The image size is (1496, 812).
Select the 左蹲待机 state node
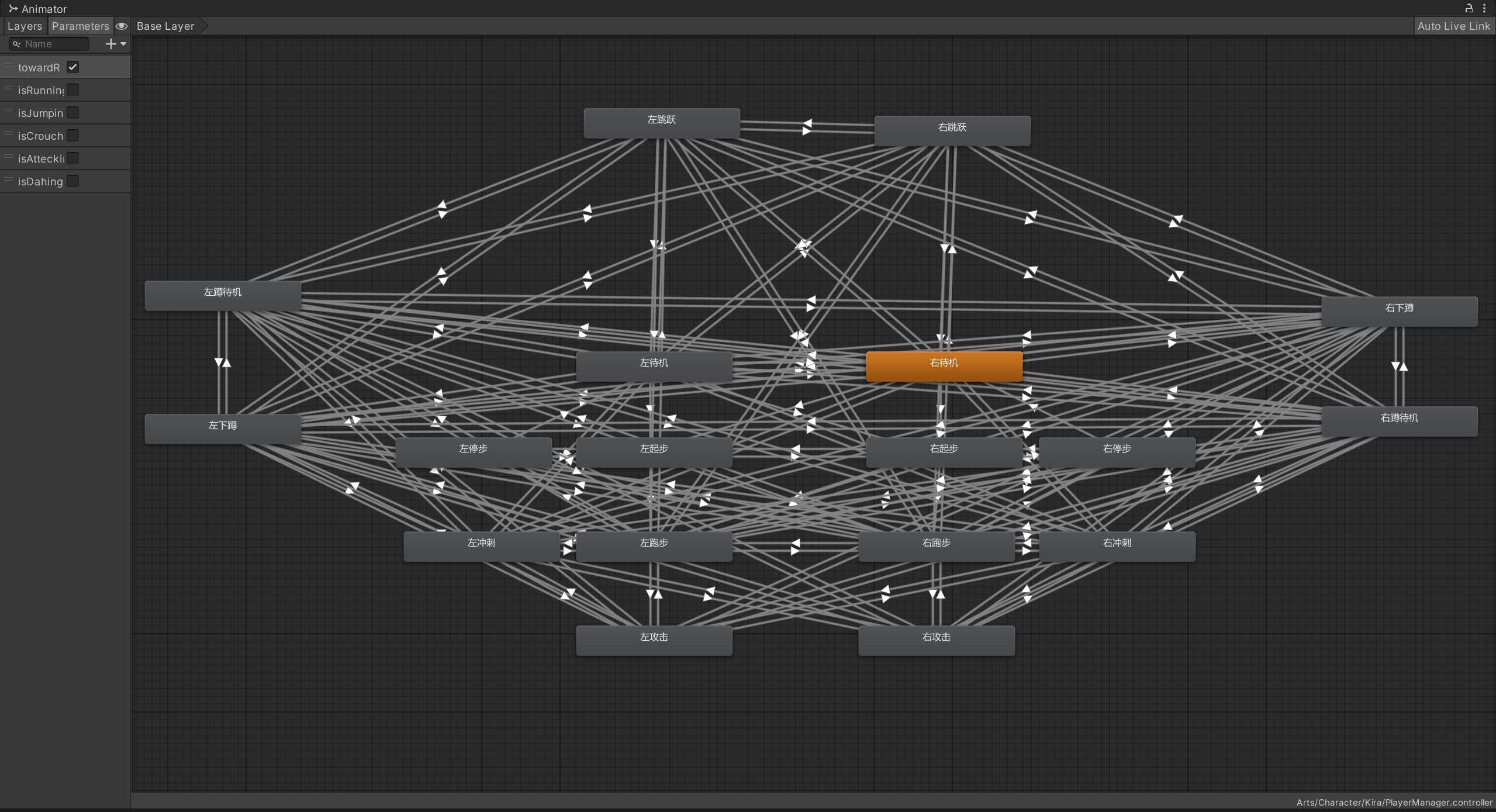tap(223, 295)
